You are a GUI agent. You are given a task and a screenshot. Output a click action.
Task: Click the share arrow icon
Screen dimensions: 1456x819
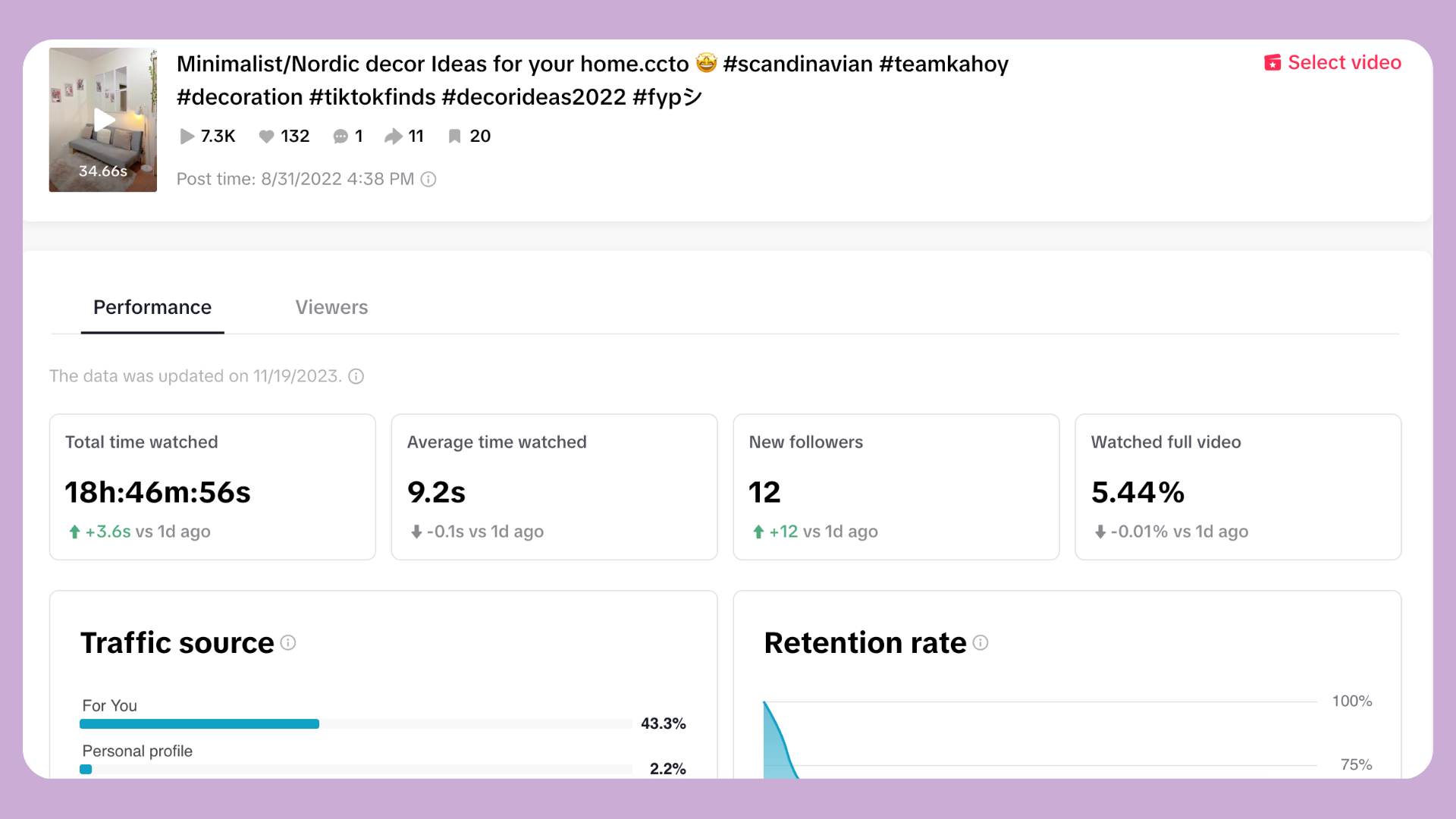click(x=393, y=136)
